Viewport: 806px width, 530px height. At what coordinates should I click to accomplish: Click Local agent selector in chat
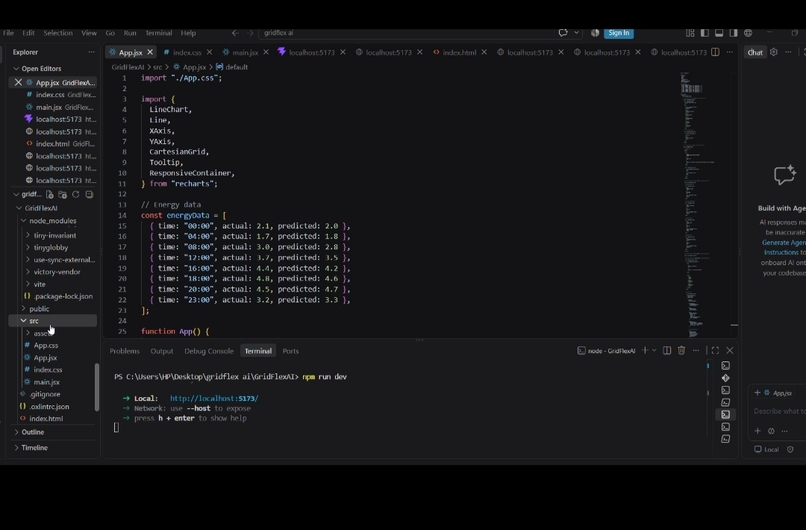tap(766, 449)
